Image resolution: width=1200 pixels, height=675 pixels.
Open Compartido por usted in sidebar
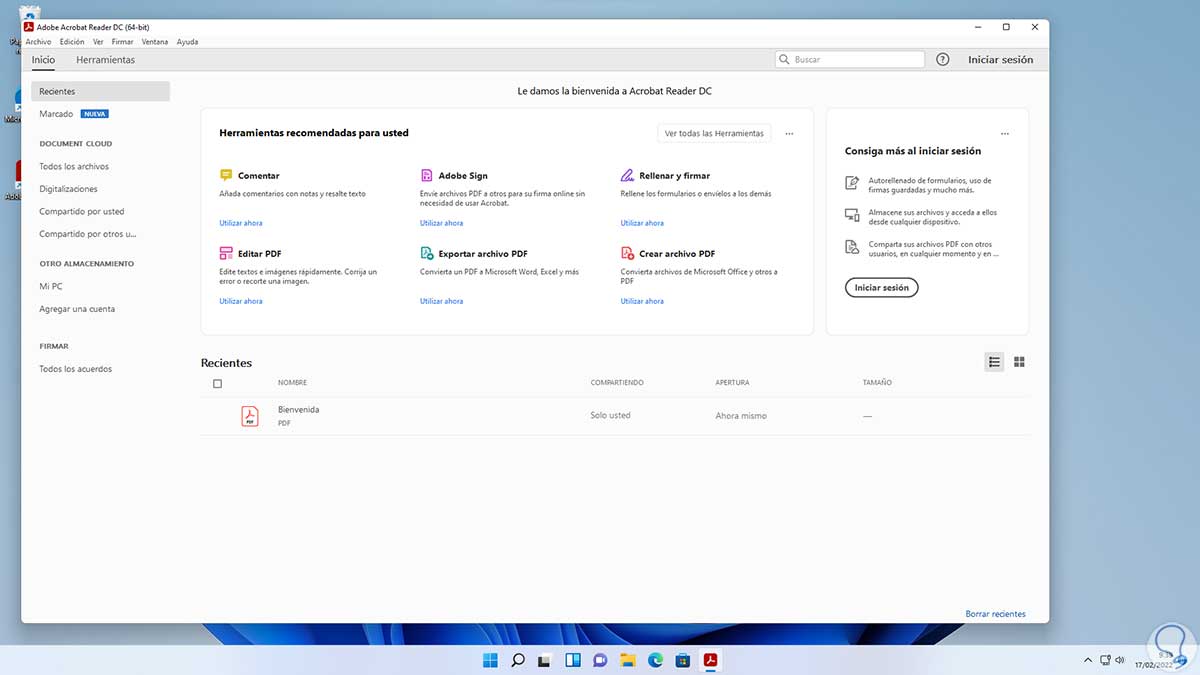tap(82, 212)
